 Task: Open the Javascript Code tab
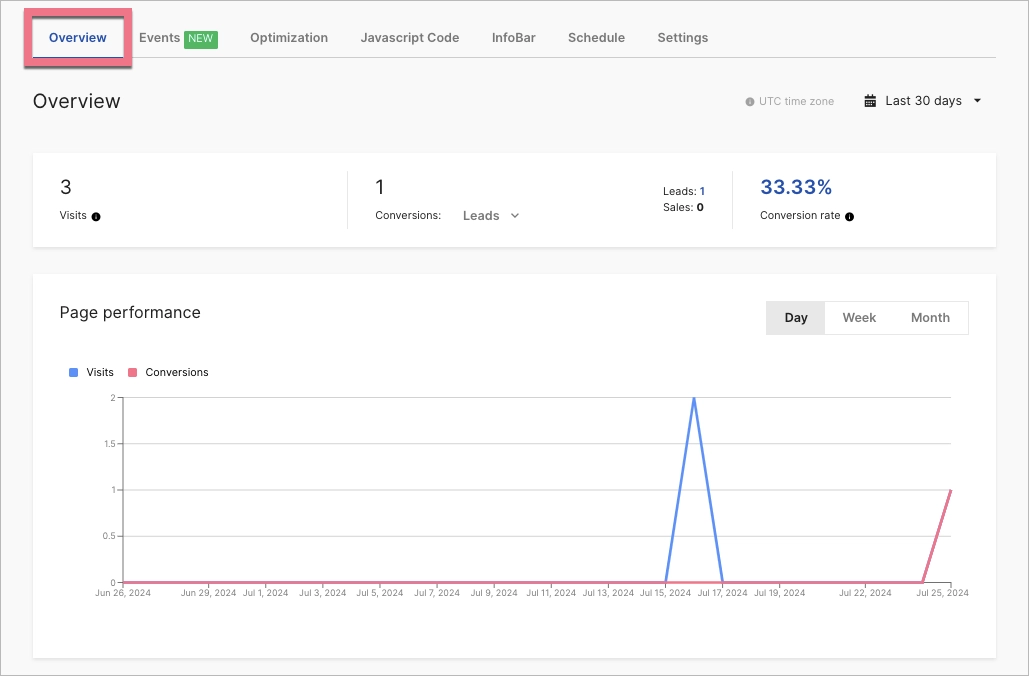[x=409, y=38]
